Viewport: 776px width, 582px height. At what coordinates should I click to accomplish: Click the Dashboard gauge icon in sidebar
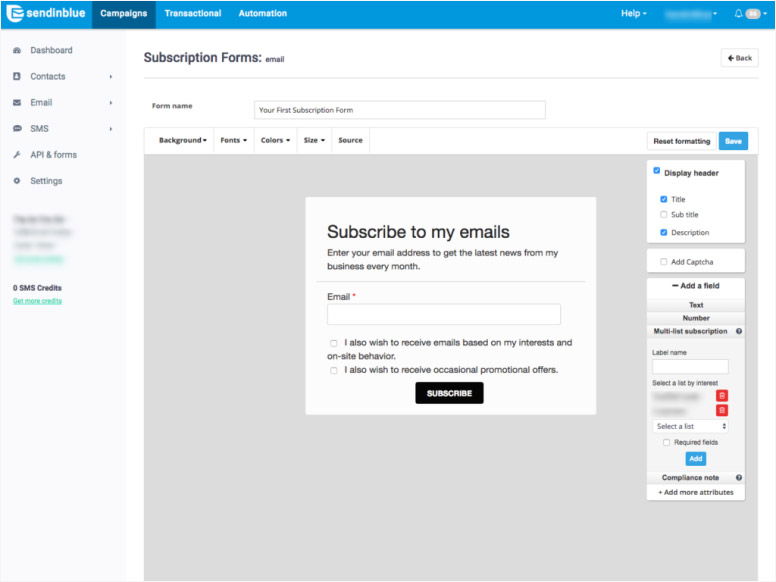click(x=17, y=50)
